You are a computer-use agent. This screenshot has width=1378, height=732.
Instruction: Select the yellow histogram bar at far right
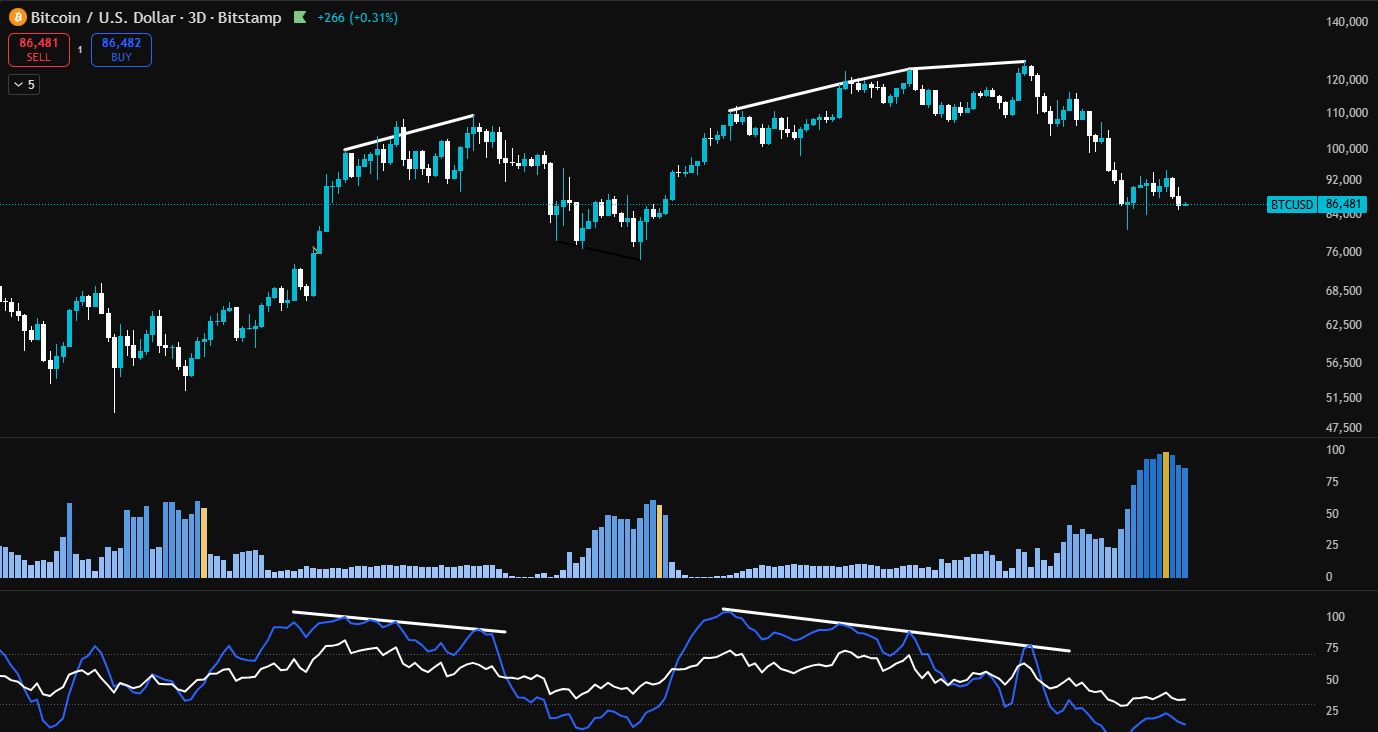point(1165,515)
